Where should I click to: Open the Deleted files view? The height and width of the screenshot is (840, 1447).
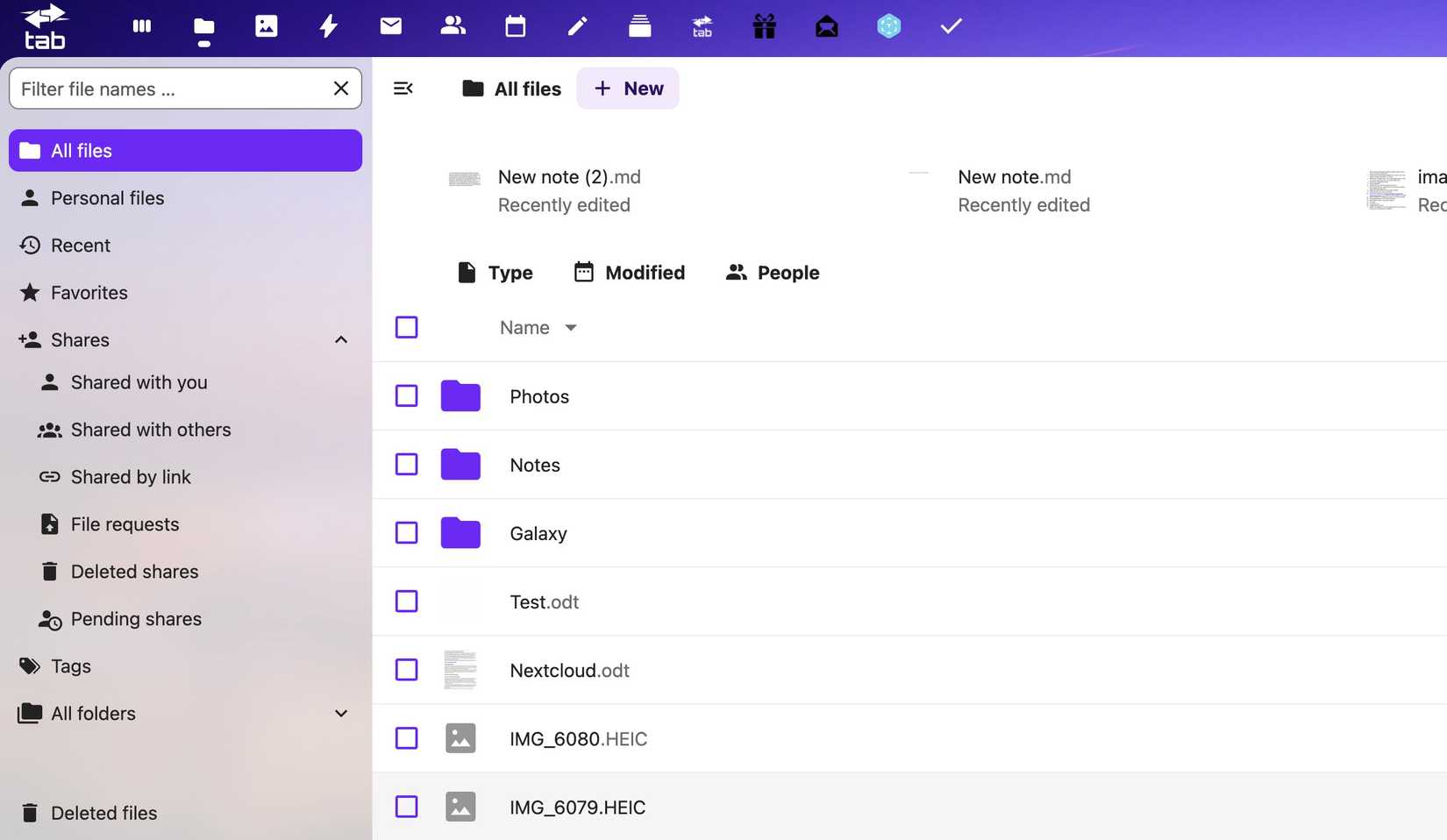point(103,813)
